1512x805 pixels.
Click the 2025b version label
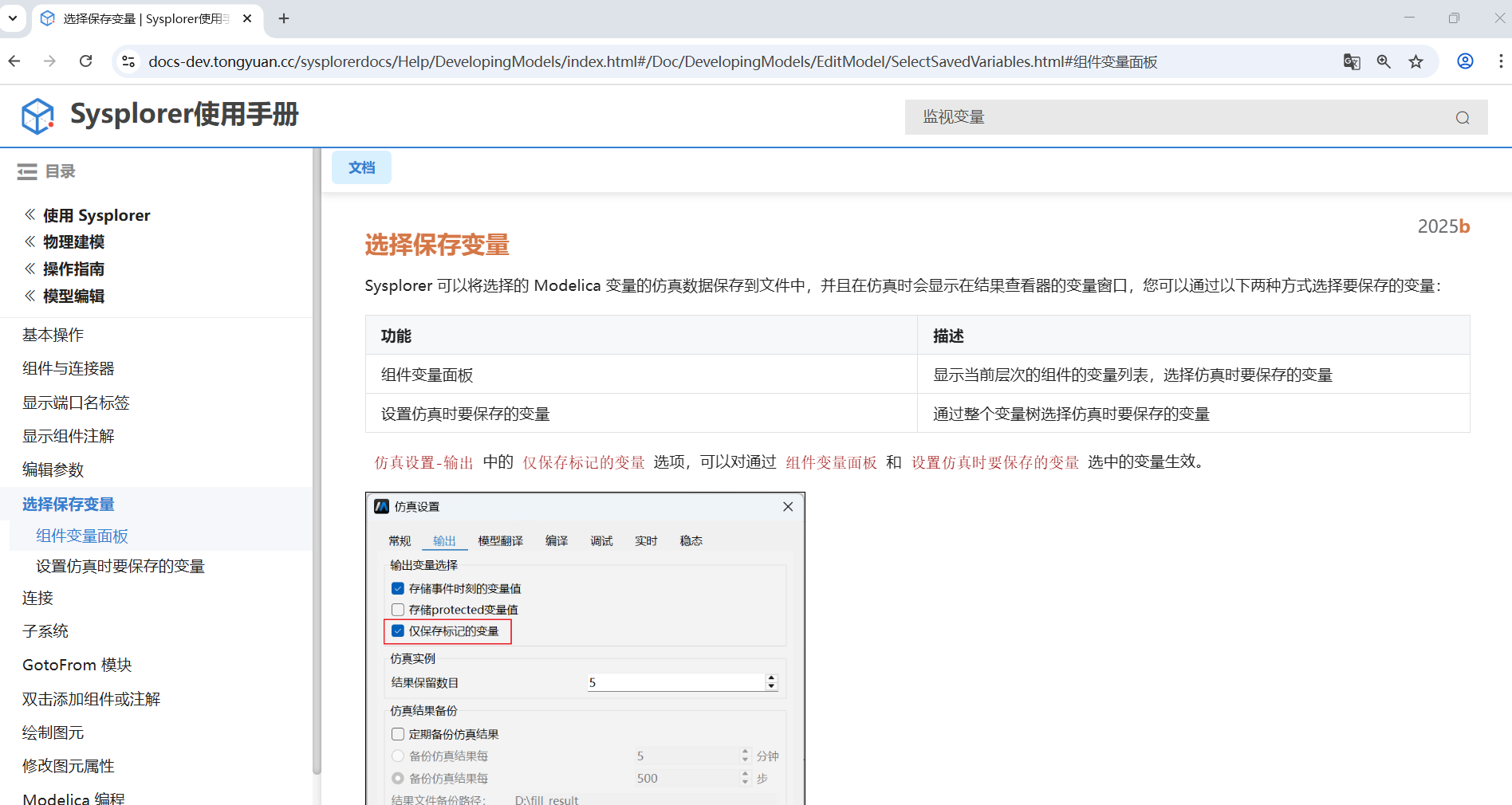[1443, 226]
